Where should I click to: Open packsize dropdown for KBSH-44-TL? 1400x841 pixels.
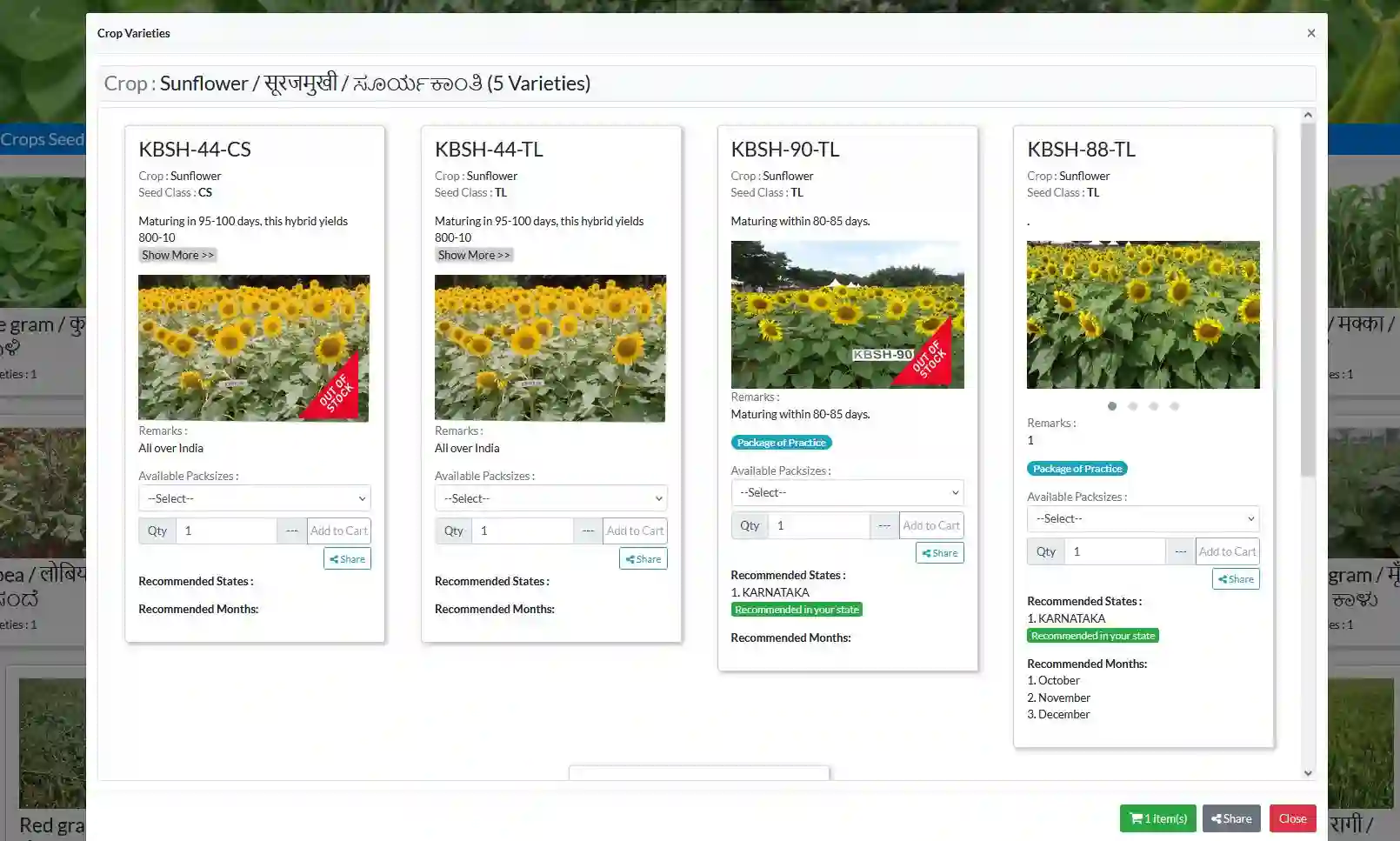pyautogui.click(x=550, y=498)
